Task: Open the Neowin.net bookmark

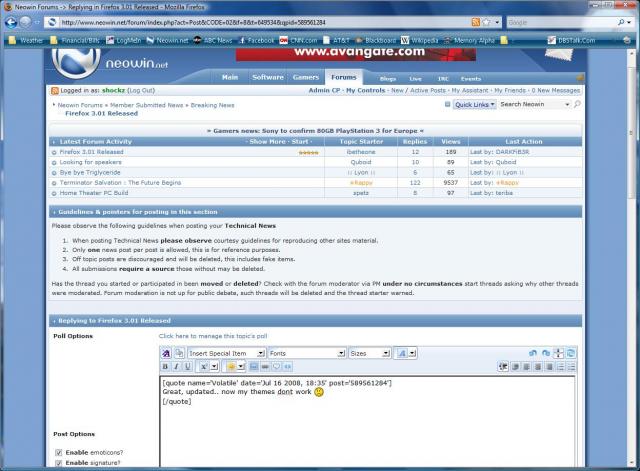Action: [x=167, y=40]
